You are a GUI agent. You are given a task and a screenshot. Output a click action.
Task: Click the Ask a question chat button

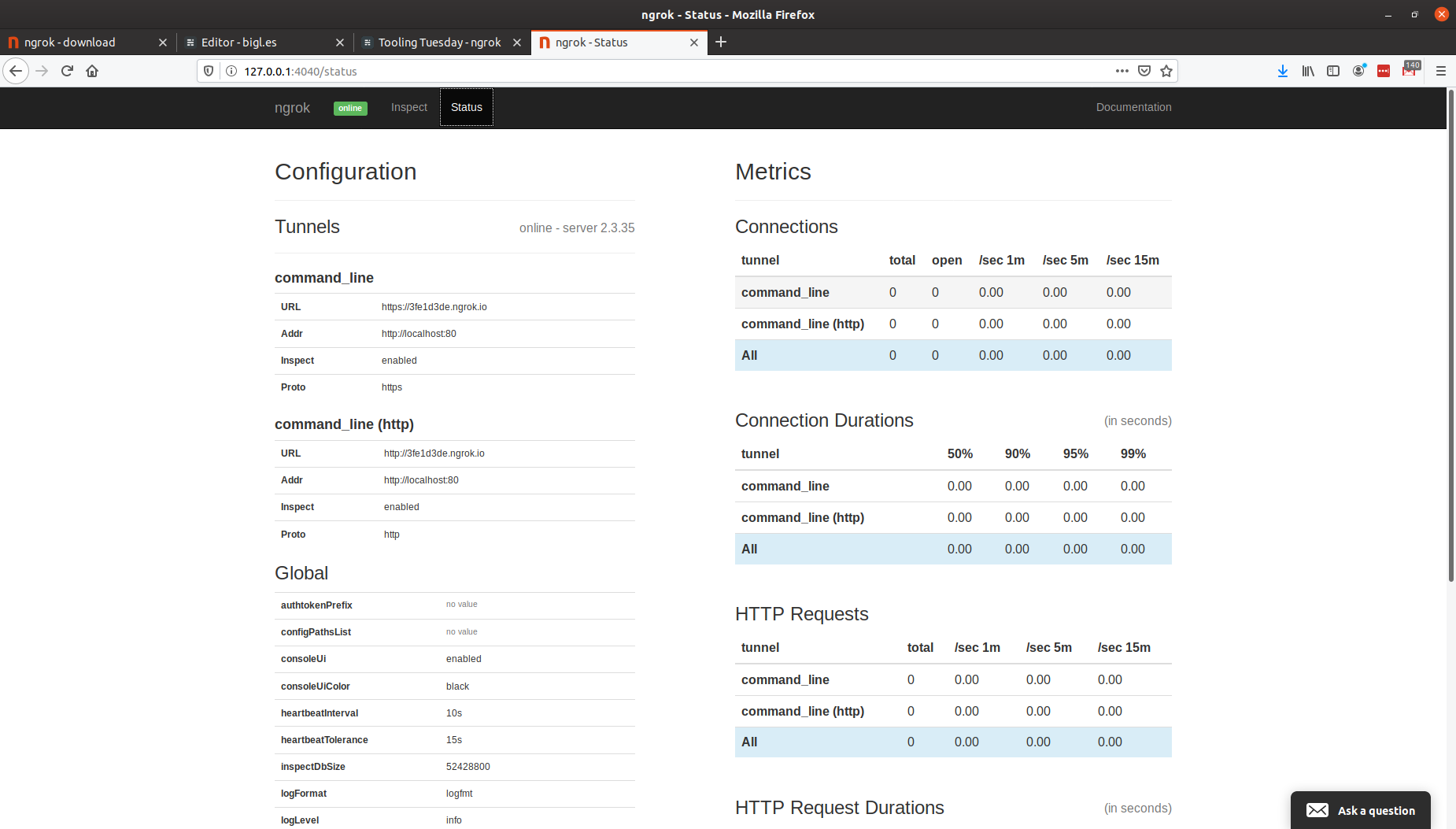pyautogui.click(x=1361, y=810)
